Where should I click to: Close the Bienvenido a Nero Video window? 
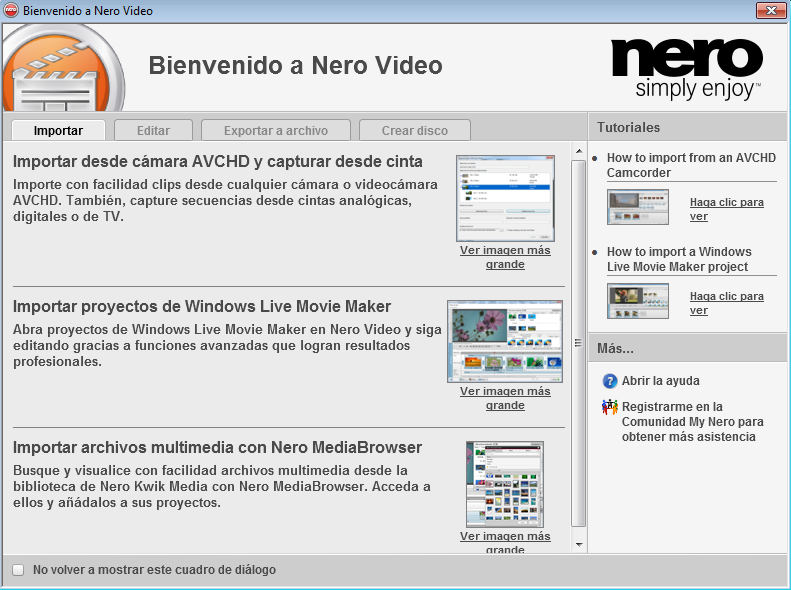771,11
